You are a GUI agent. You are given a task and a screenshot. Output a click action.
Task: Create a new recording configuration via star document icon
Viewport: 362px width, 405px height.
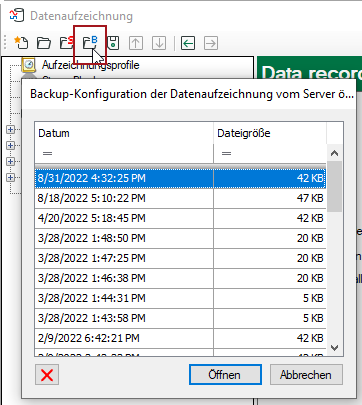(21, 43)
